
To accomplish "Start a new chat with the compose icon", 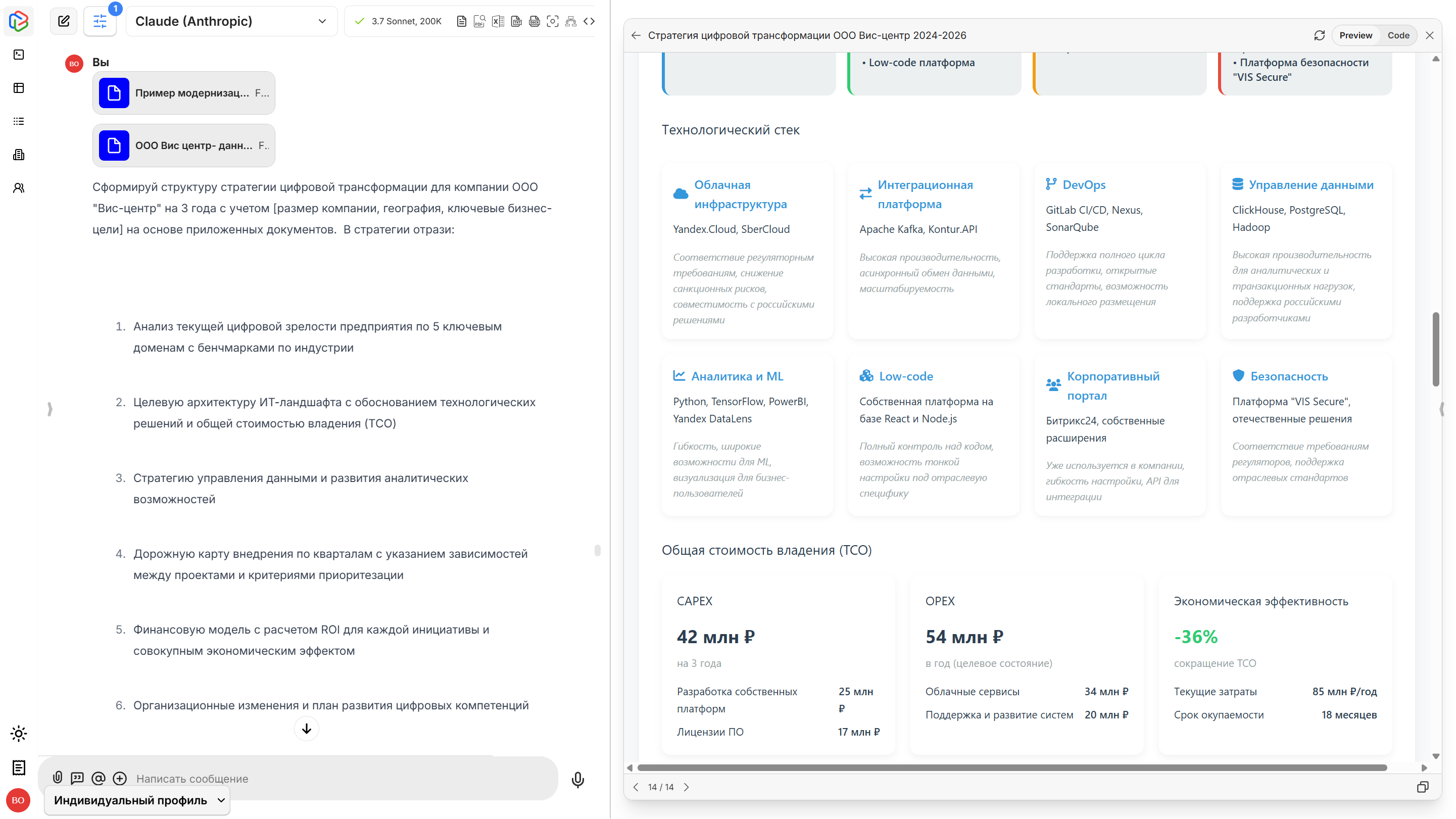I will coord(64,21).
